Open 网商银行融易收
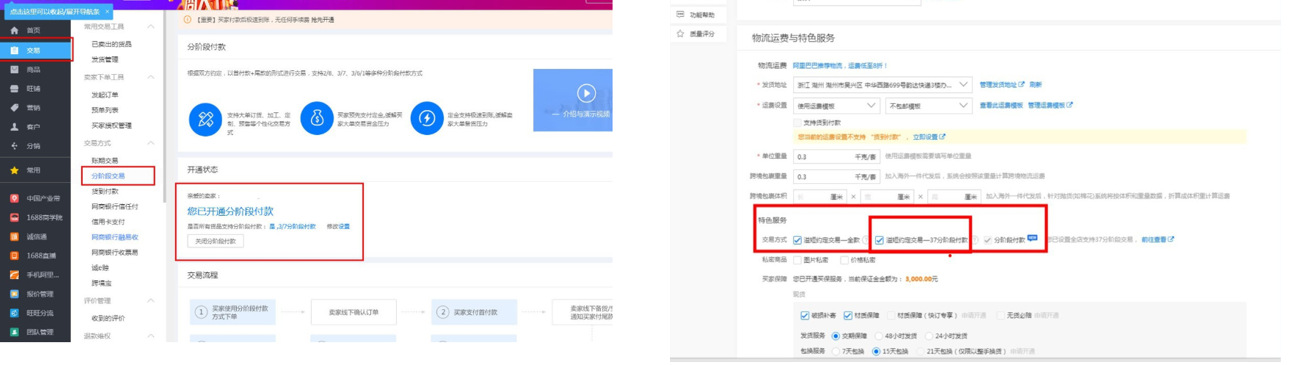The height and width of the screenshot is (365, 1316). 115,237
